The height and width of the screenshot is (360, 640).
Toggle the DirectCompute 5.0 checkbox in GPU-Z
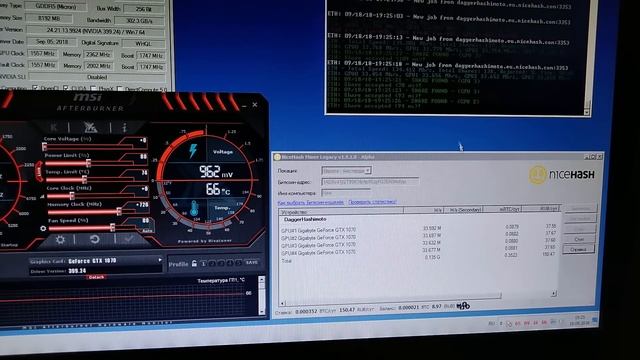[120, 89]
